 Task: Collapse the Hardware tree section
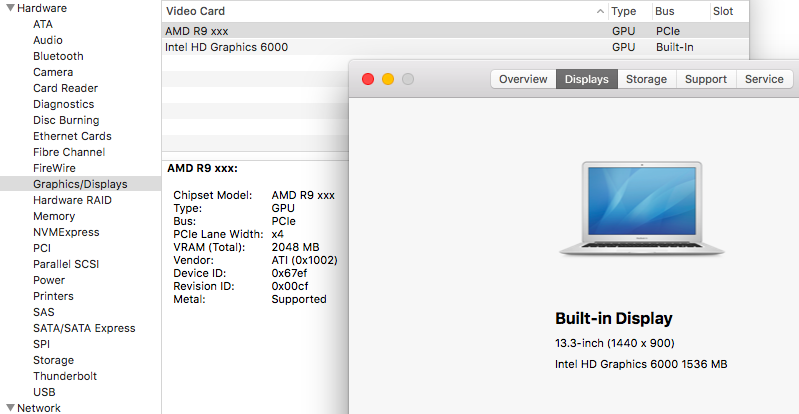coord(10,8)
